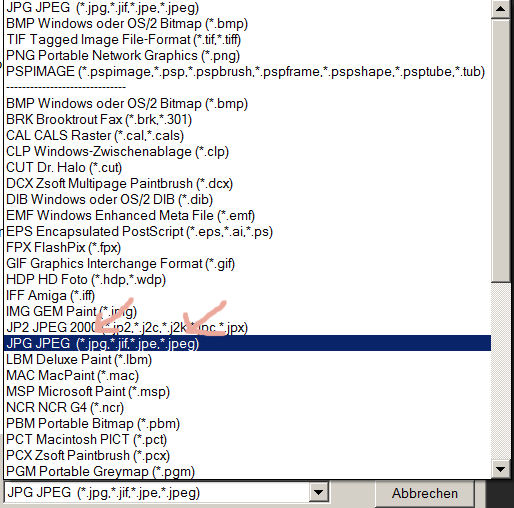Choose PSPIMAGE file format option
The height and width of the screenshot is (508, 514).
click(247, 72)
